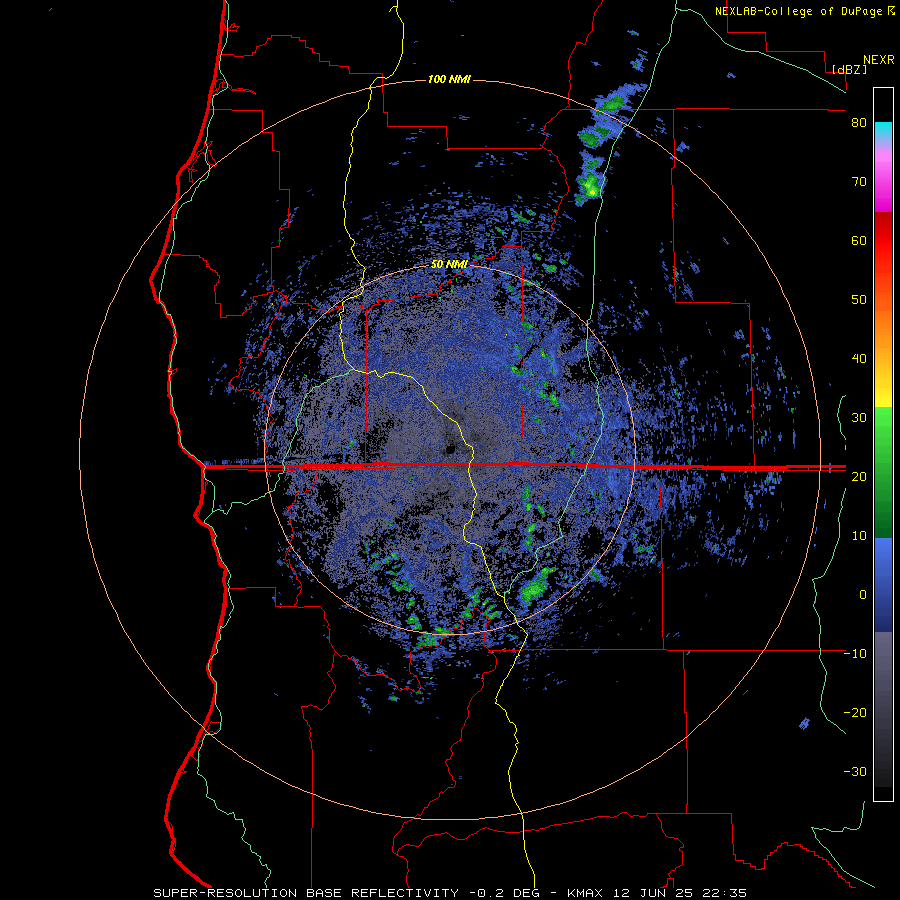Click the 10 dBZ scale value

pos(859,536)
